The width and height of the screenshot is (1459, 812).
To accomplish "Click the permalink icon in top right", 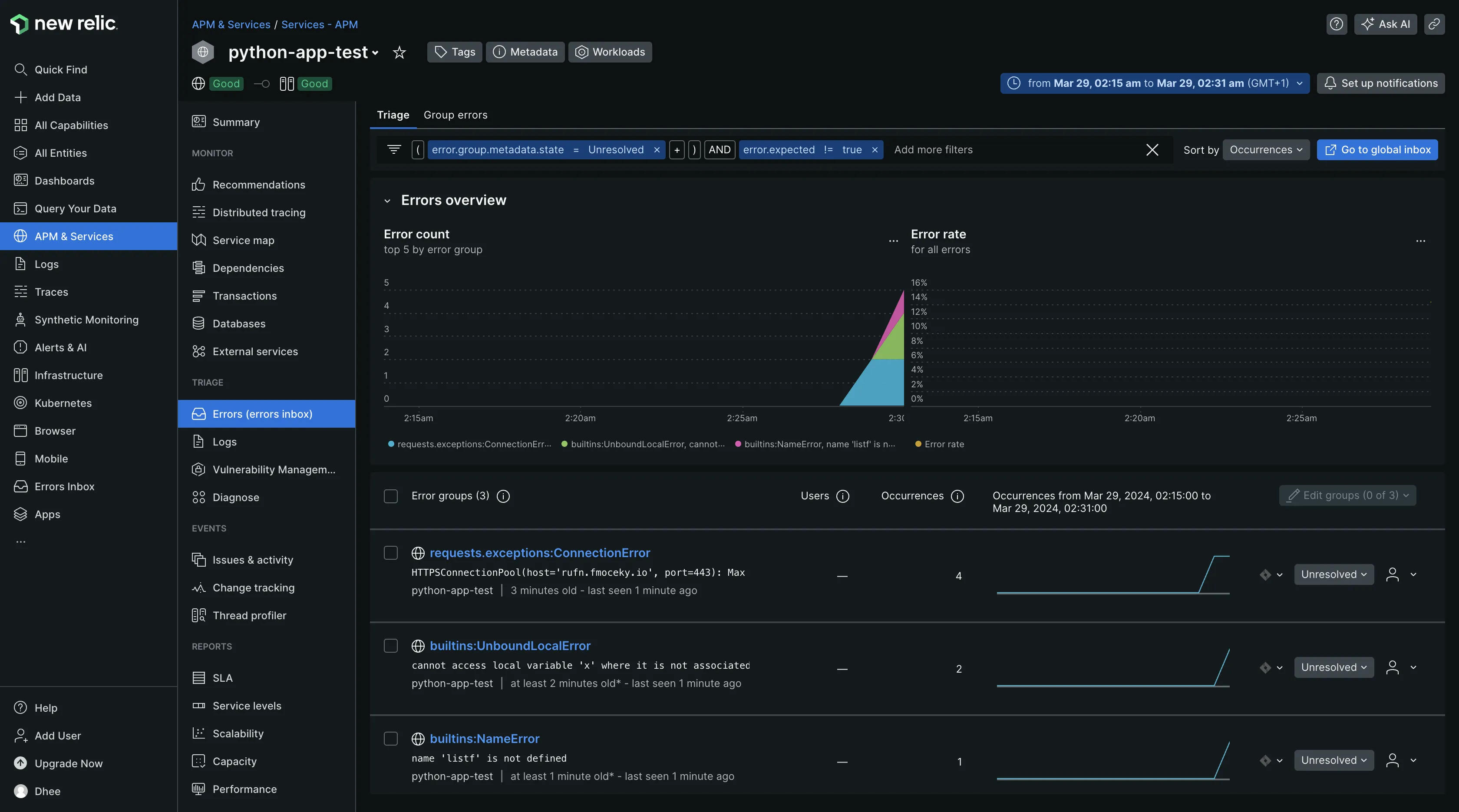I will coord(1435,24).
